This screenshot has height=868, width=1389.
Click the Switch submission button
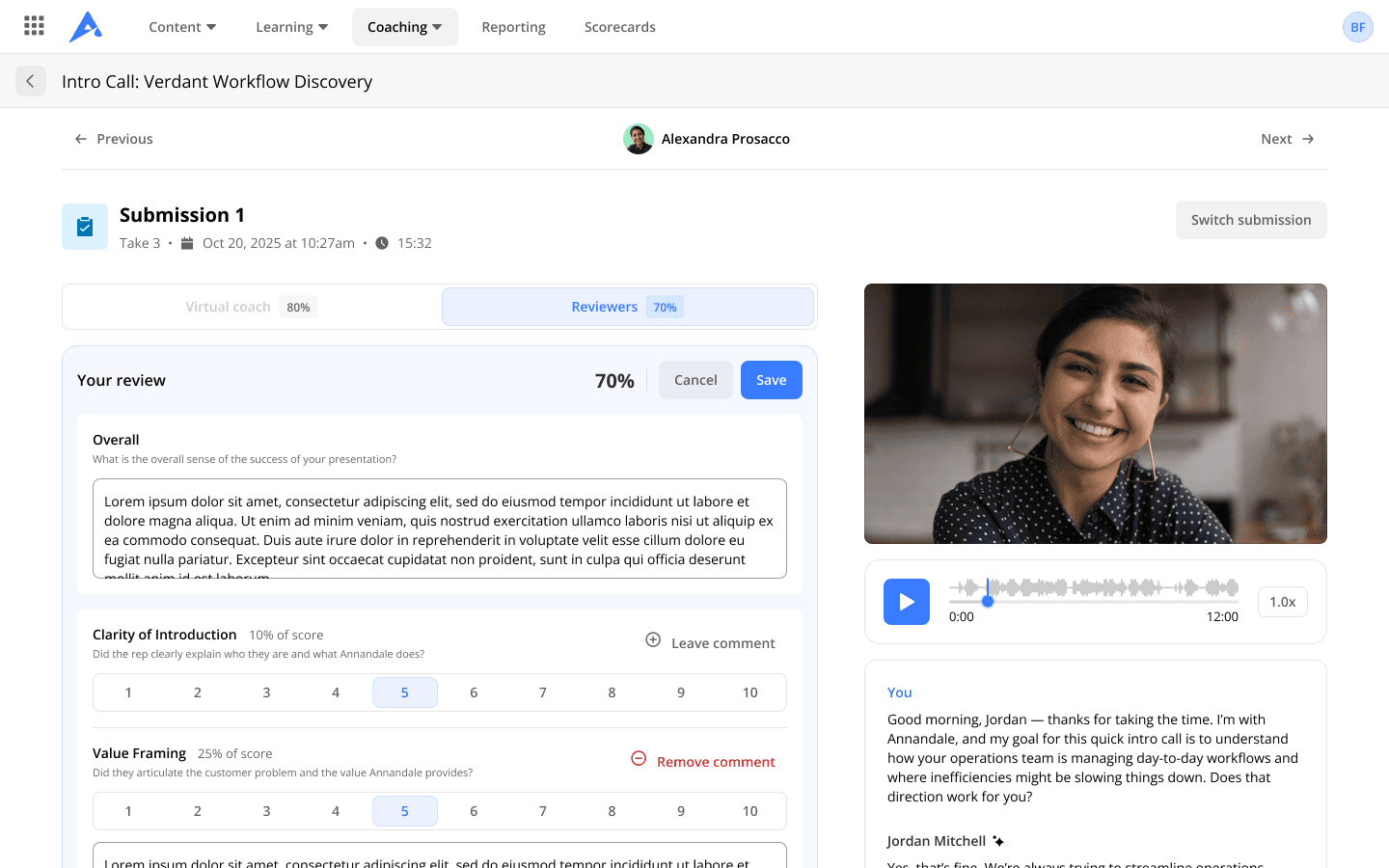click(1251, 220)
